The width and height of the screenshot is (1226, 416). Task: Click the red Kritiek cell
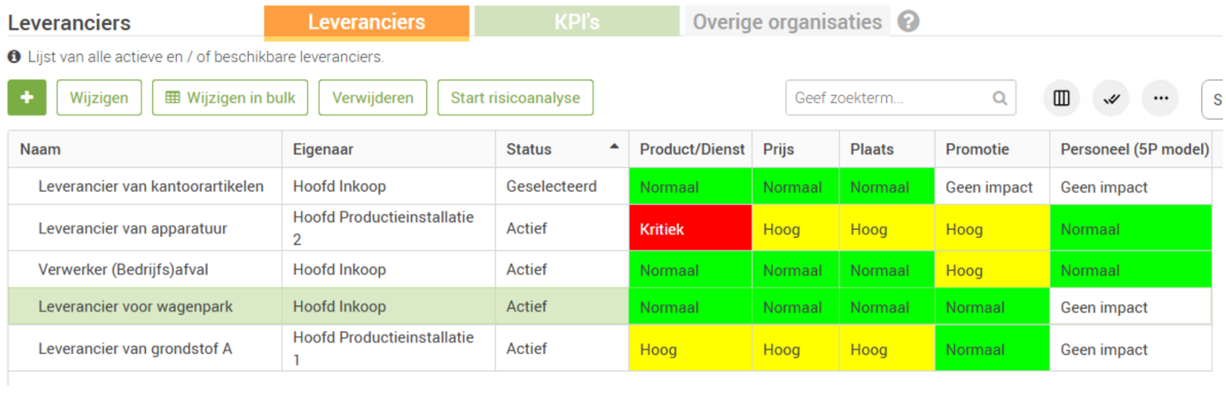click(x=689, y=229)
